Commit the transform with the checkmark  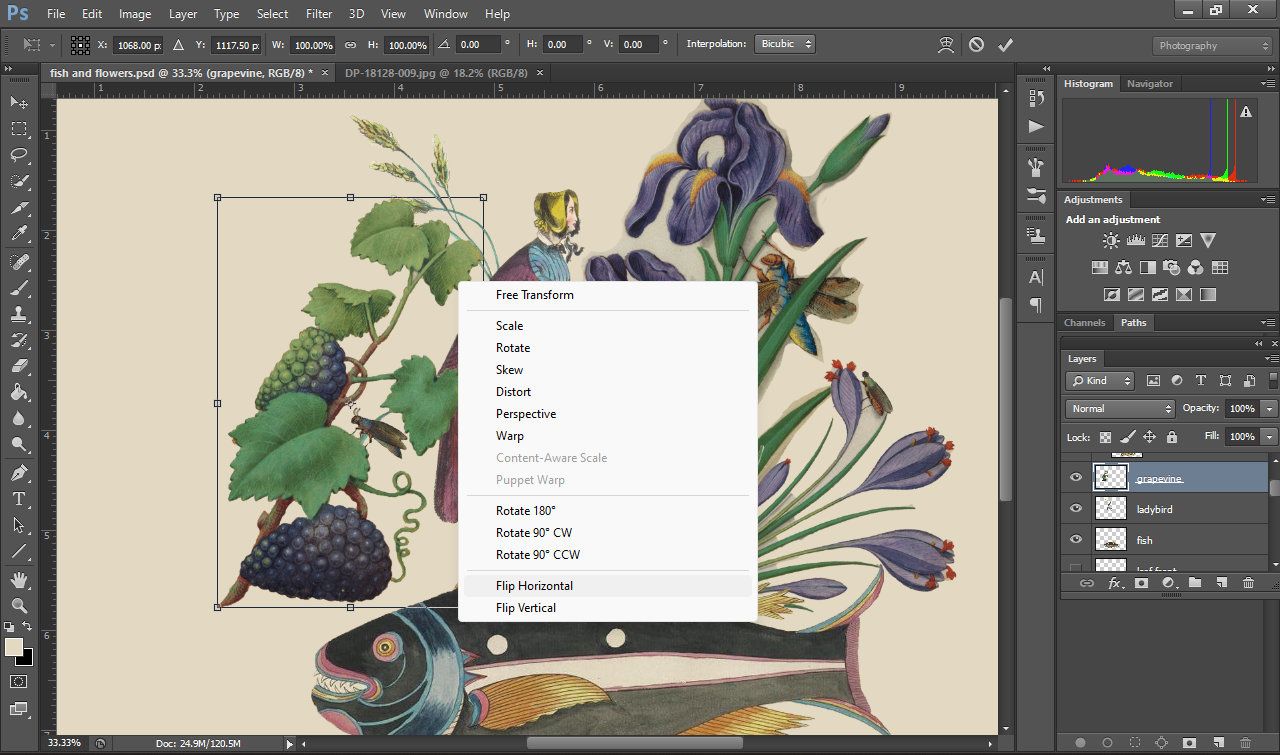click(1005, 45)
